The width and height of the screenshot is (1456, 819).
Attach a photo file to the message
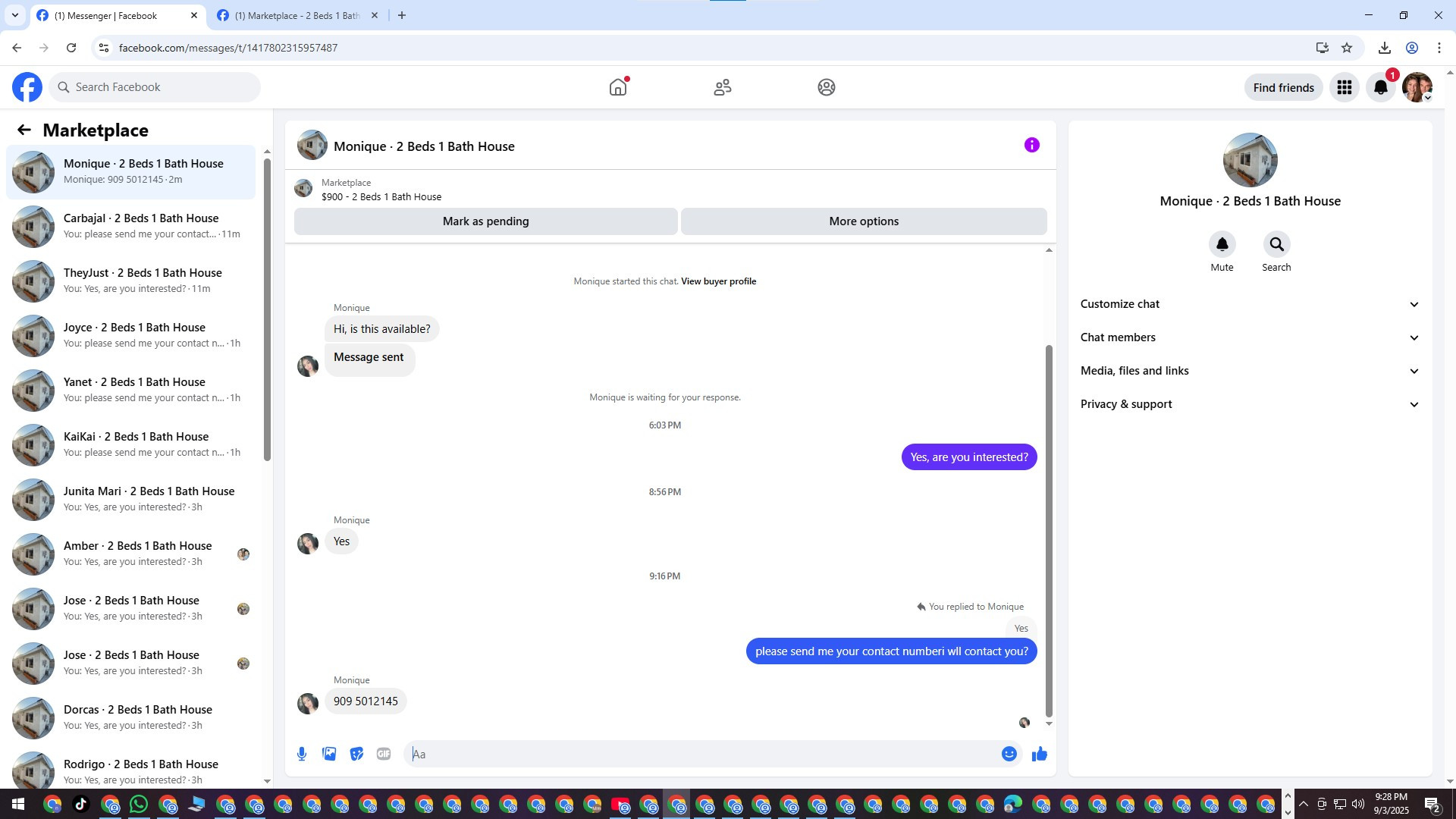coord(329,754)
